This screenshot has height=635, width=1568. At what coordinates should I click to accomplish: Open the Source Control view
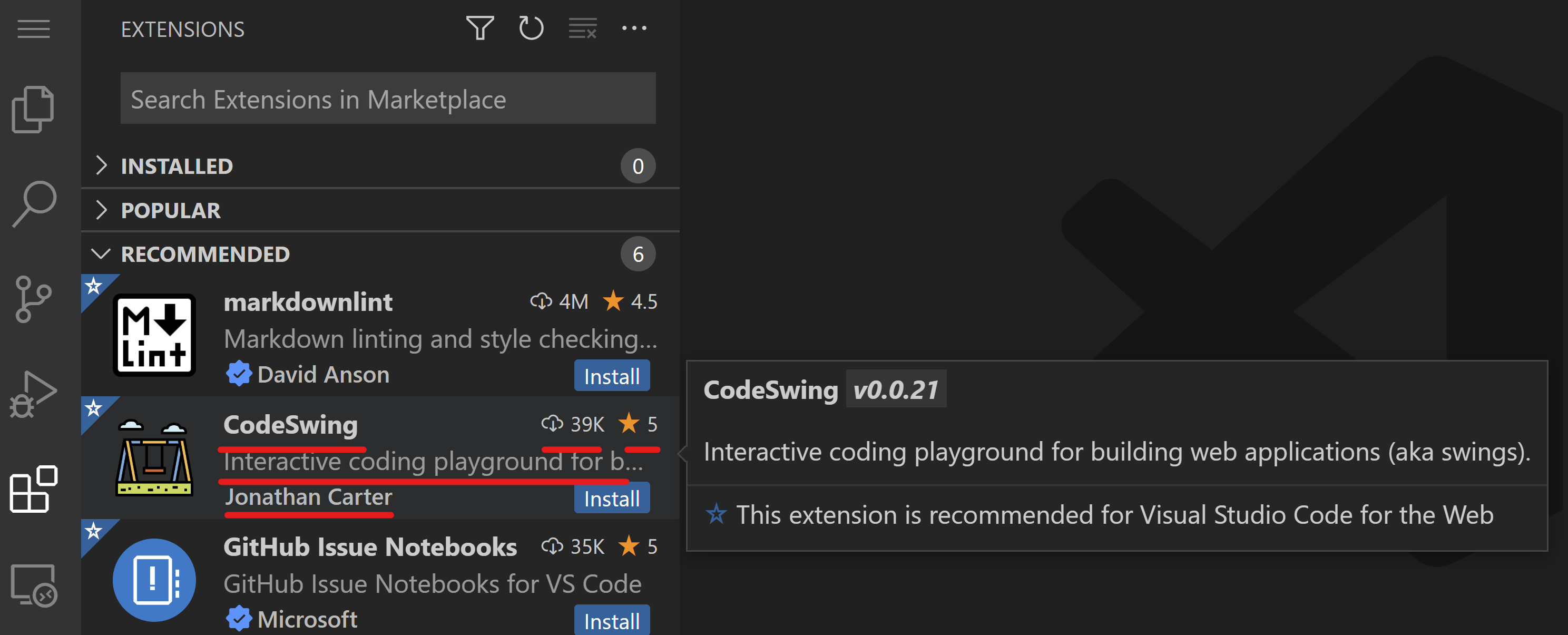click(34, 298)
